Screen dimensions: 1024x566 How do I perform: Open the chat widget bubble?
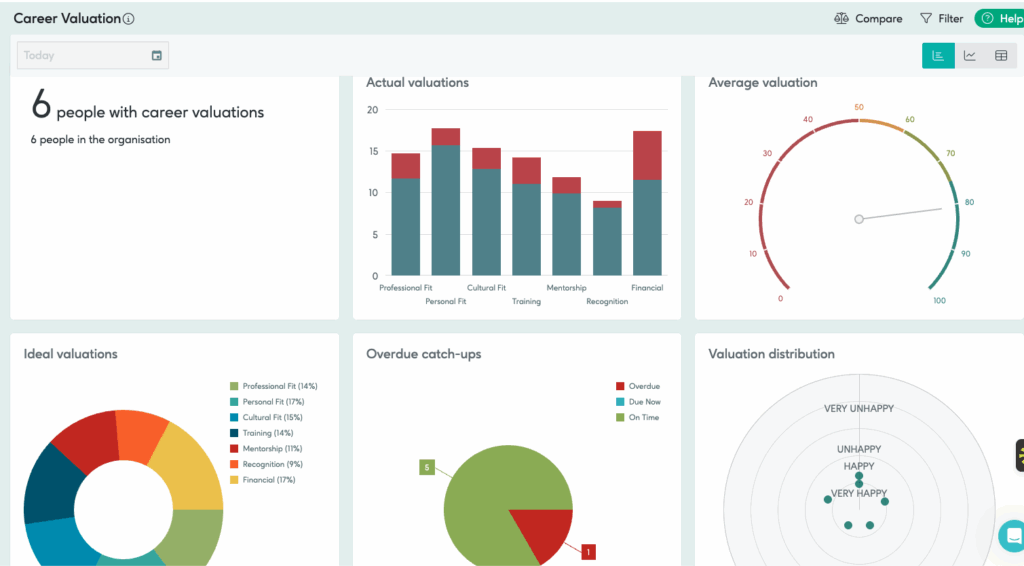(1012, 535)
